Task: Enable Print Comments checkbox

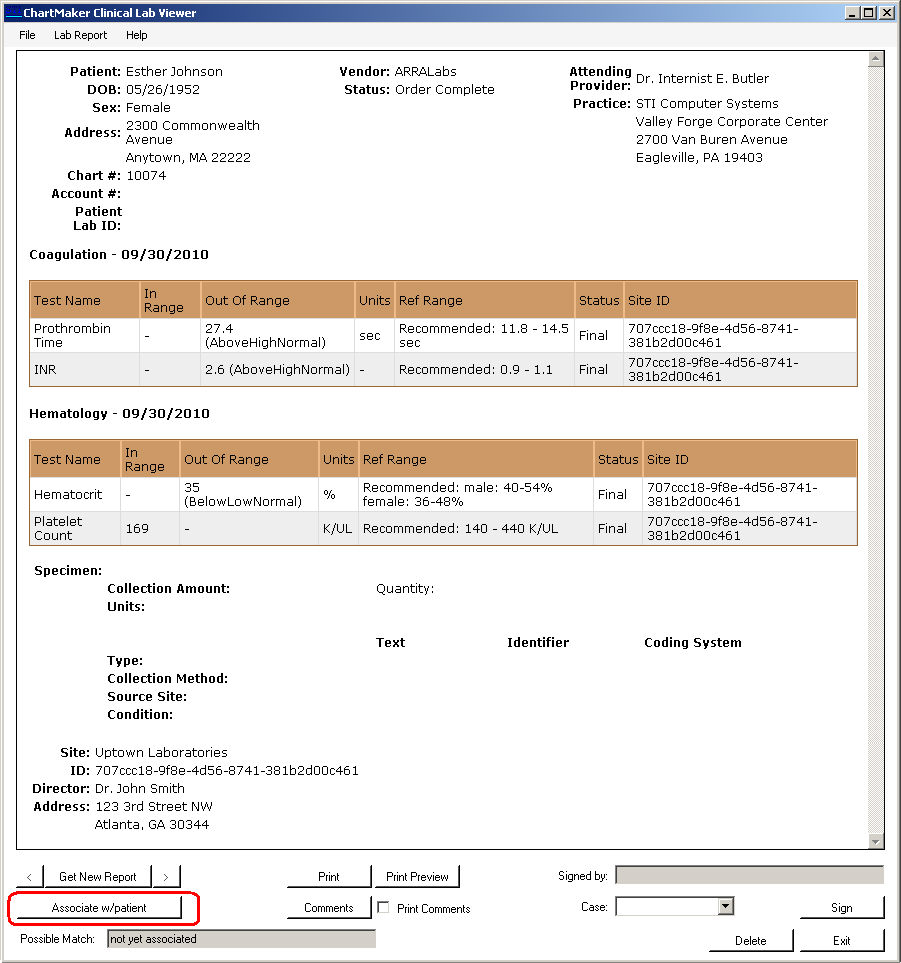Action: point(383,907)
